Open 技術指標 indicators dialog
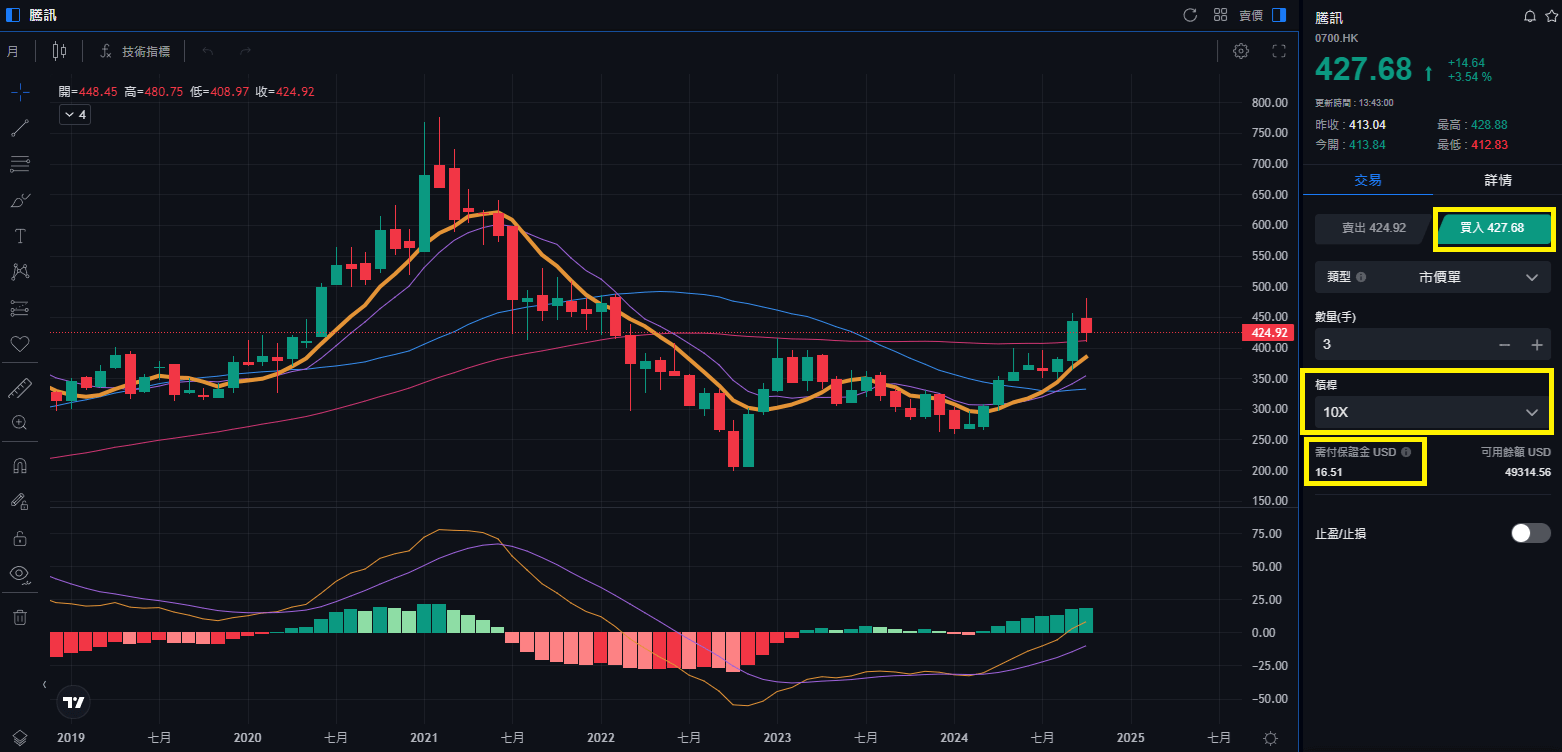This screenshot has width=1562, height=752. click(x=136, y=51)
